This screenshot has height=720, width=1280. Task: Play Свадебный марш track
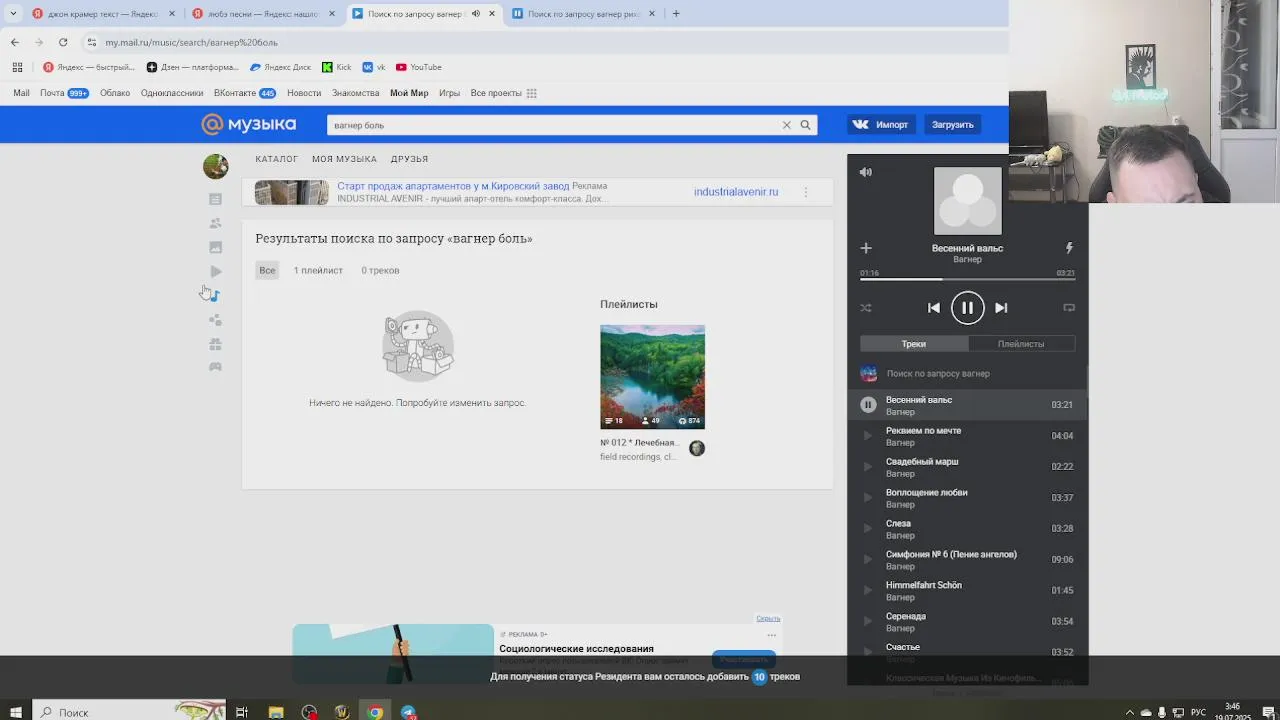(868, 467)
